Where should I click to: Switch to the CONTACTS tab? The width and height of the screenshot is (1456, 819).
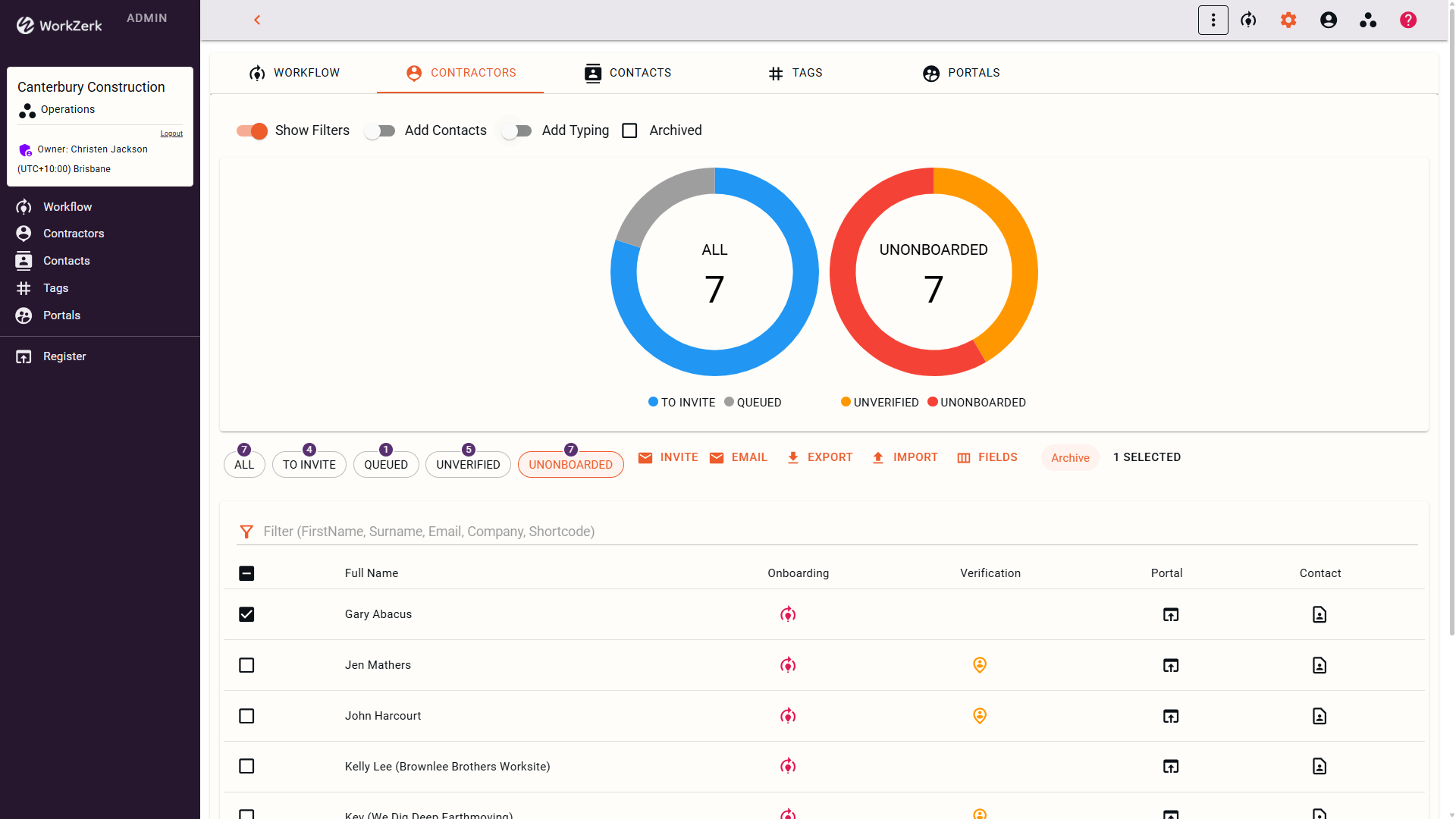coord(628,73)
